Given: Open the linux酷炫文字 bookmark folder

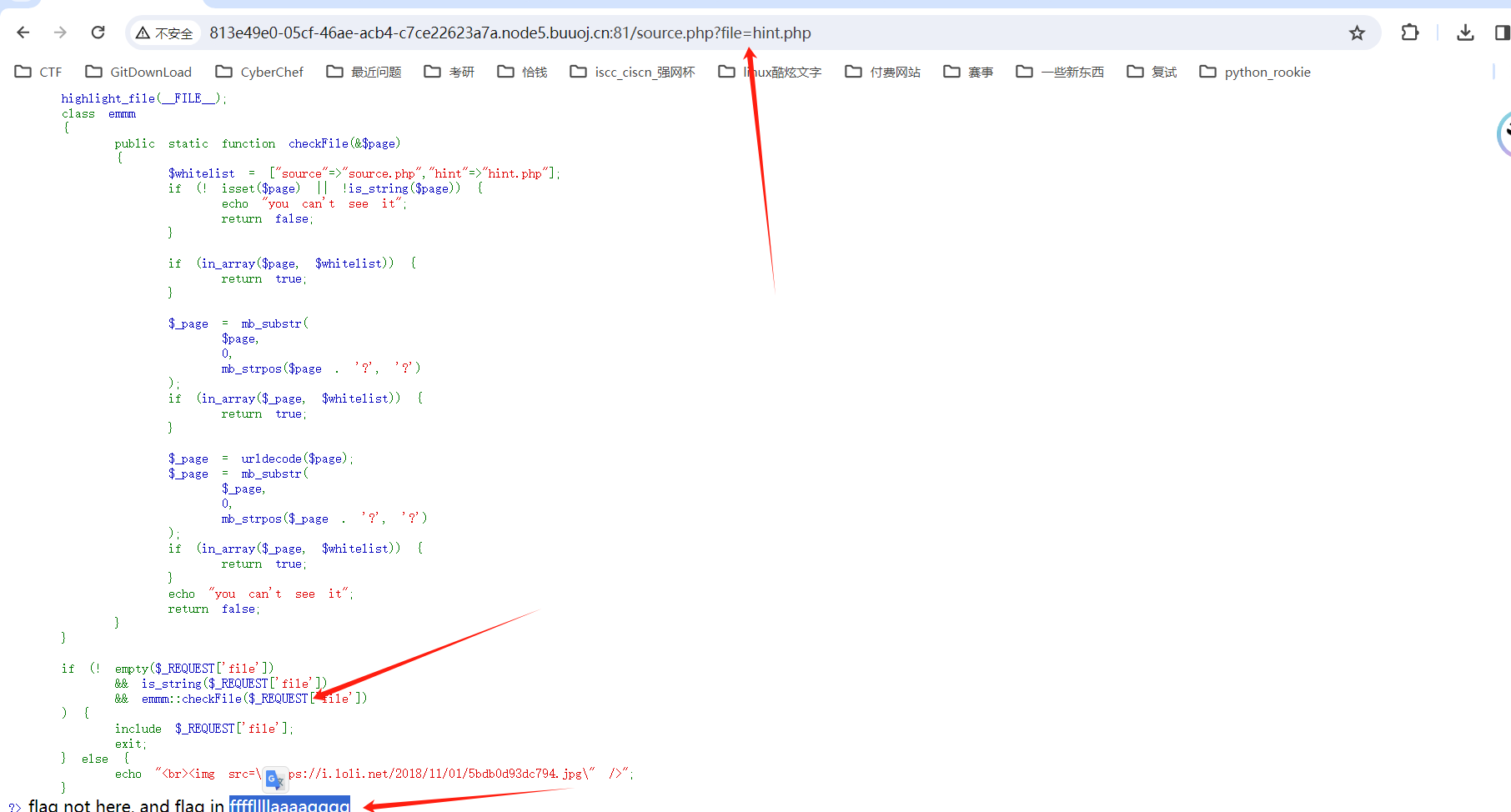Looking at the screenshot, I should click(770, 72).
